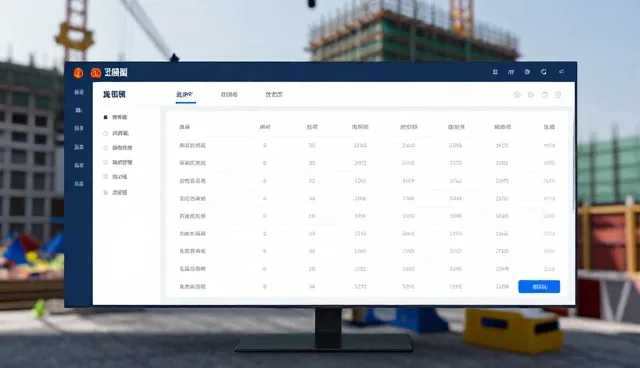Switch to the second tab in the tab row
Image resolution: width=640 pixels, height=368 pixels.
(229, 95)
